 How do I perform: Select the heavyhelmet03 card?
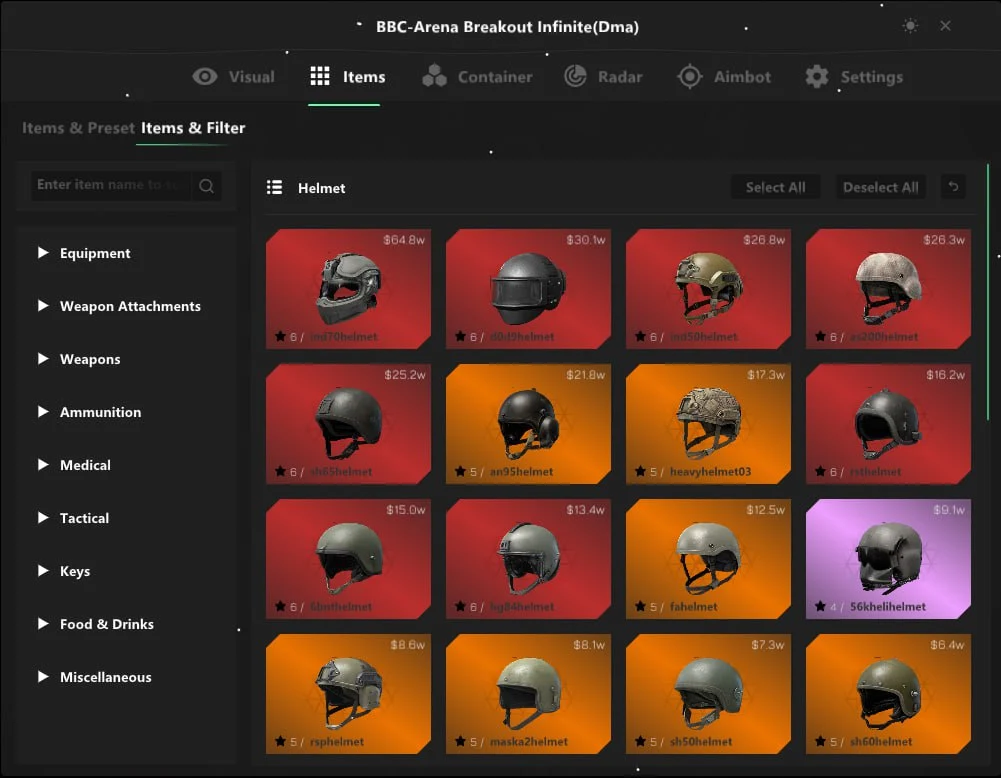point(709,424)
